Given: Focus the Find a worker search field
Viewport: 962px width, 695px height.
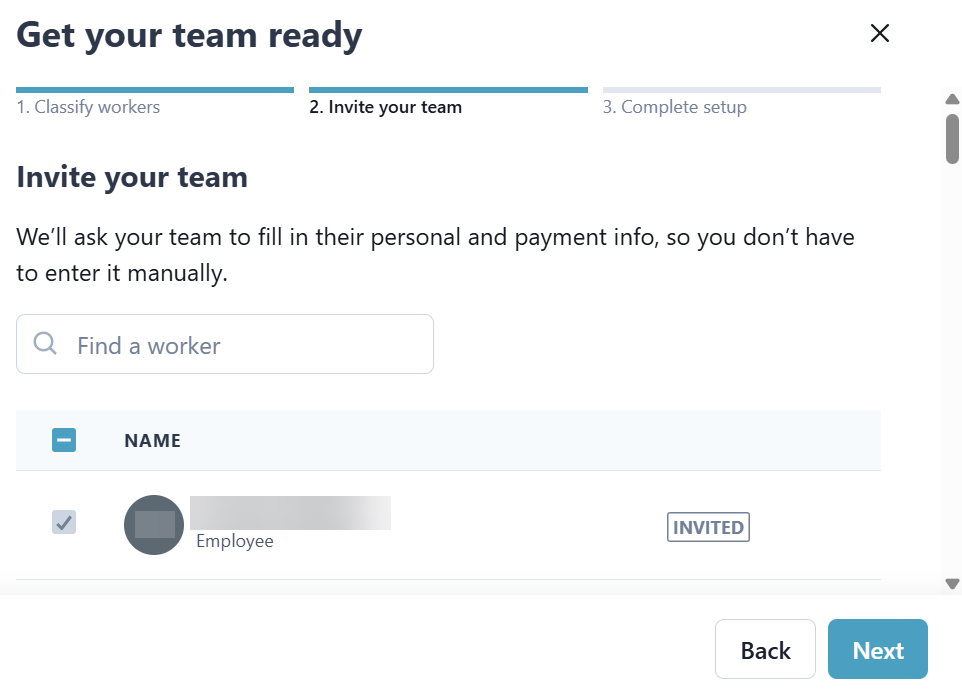Looking at the screenshot, I should [240, 345].
